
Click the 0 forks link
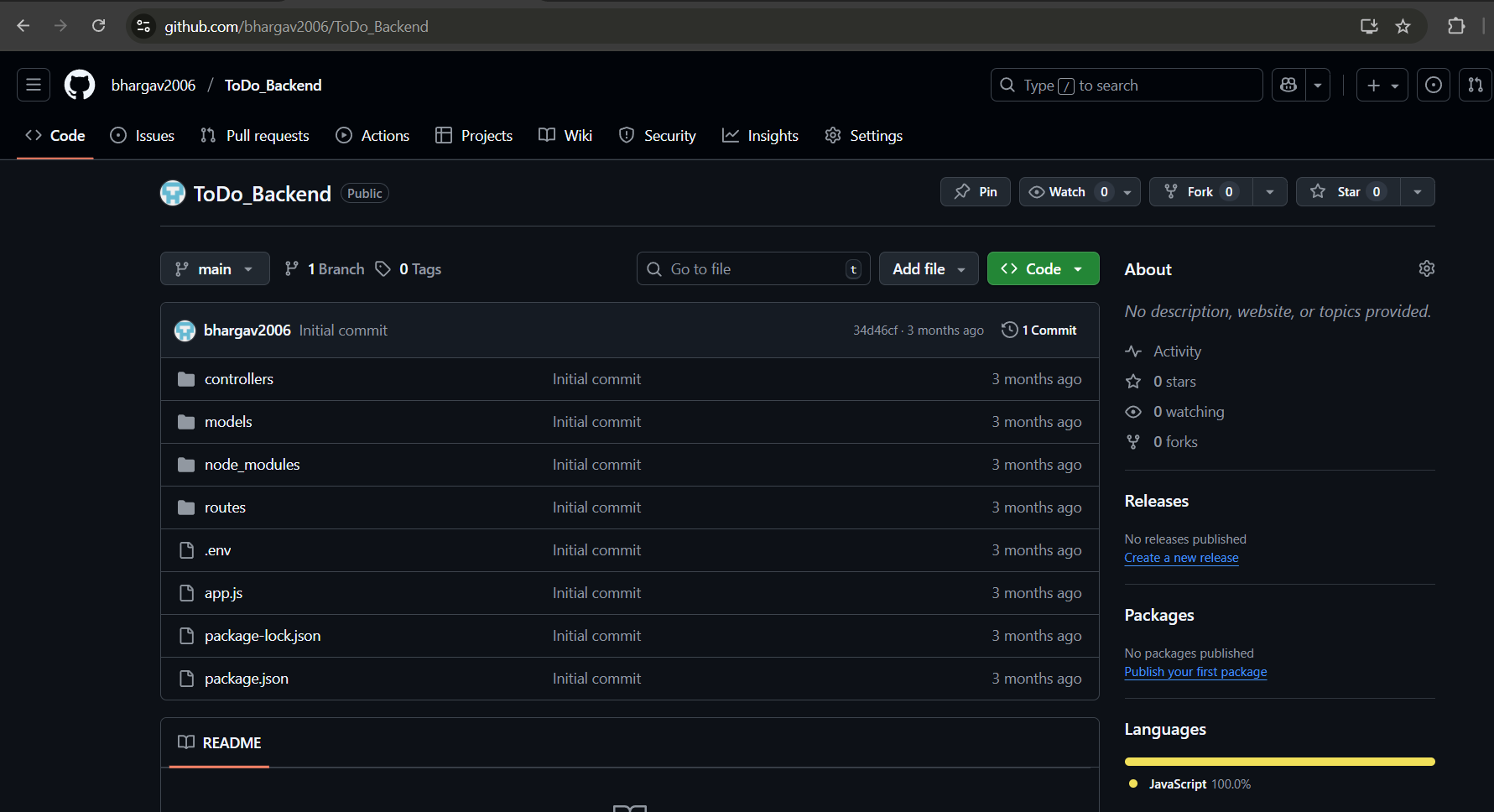[x=1175, y=442]
